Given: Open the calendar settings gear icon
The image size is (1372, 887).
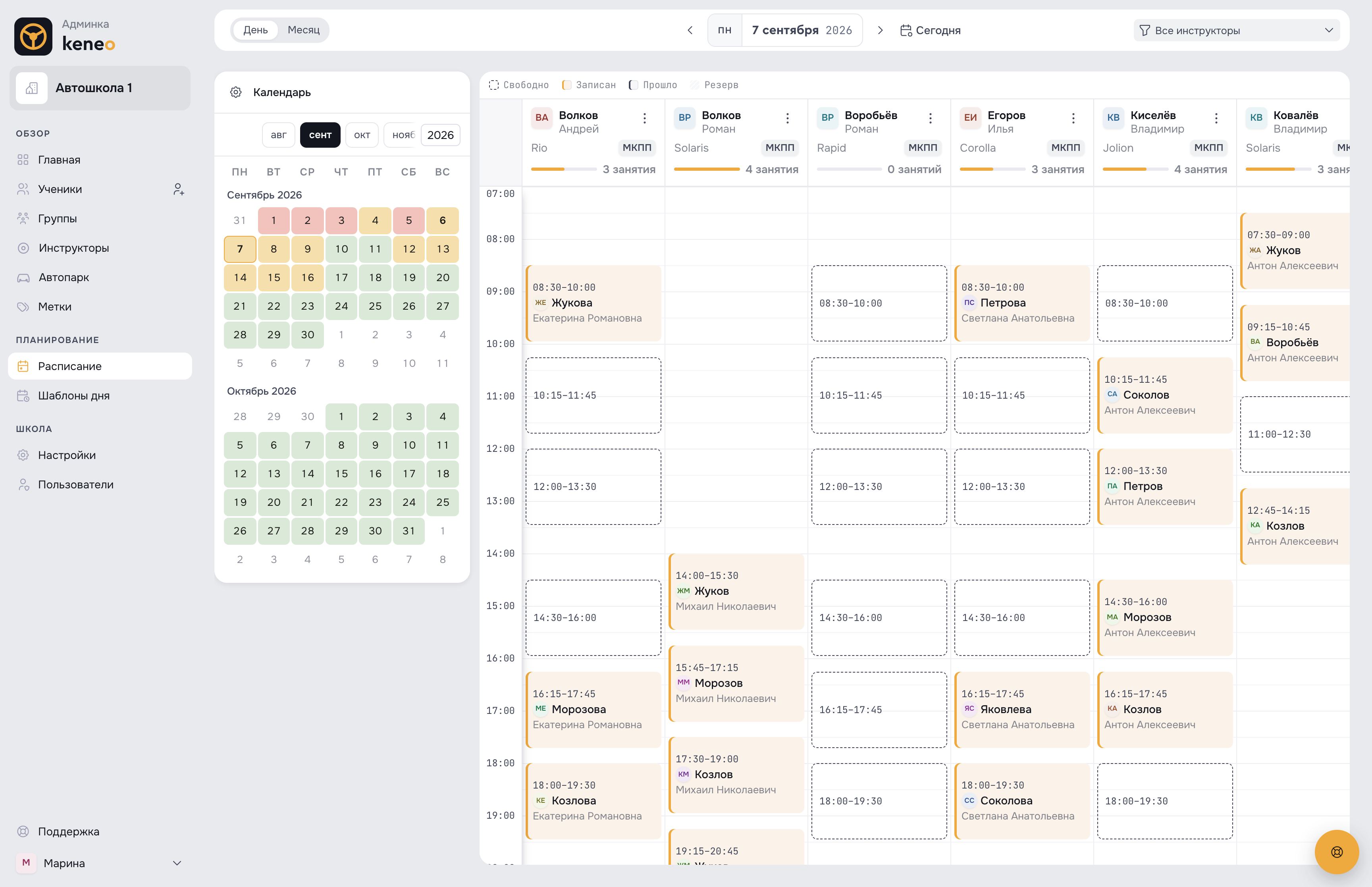Looking at the screenshot, I should (235, 92).
